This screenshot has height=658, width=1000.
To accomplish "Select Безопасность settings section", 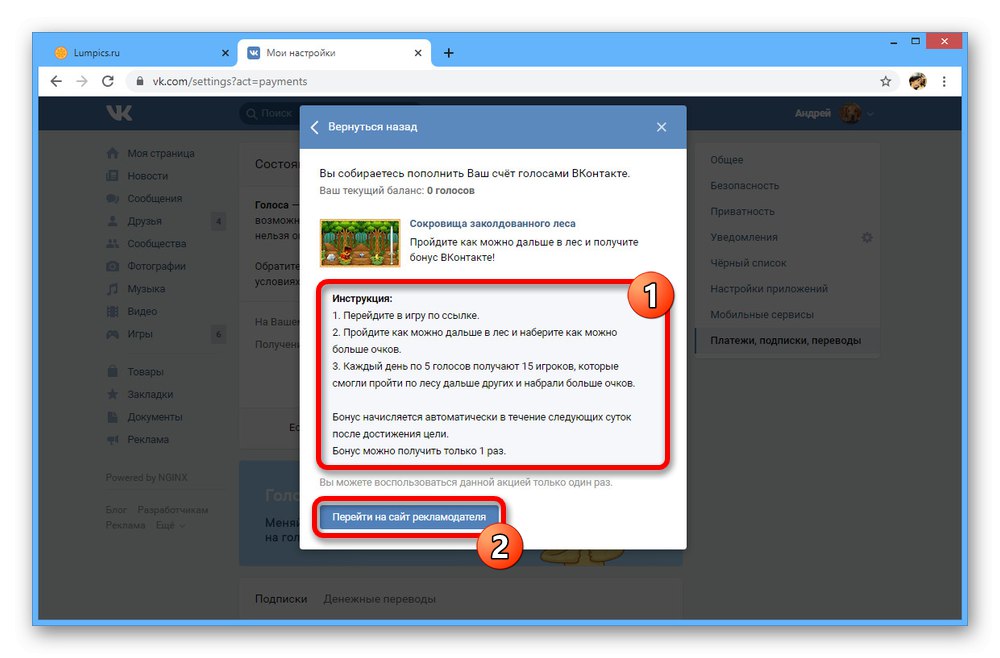I will point(744,186).
